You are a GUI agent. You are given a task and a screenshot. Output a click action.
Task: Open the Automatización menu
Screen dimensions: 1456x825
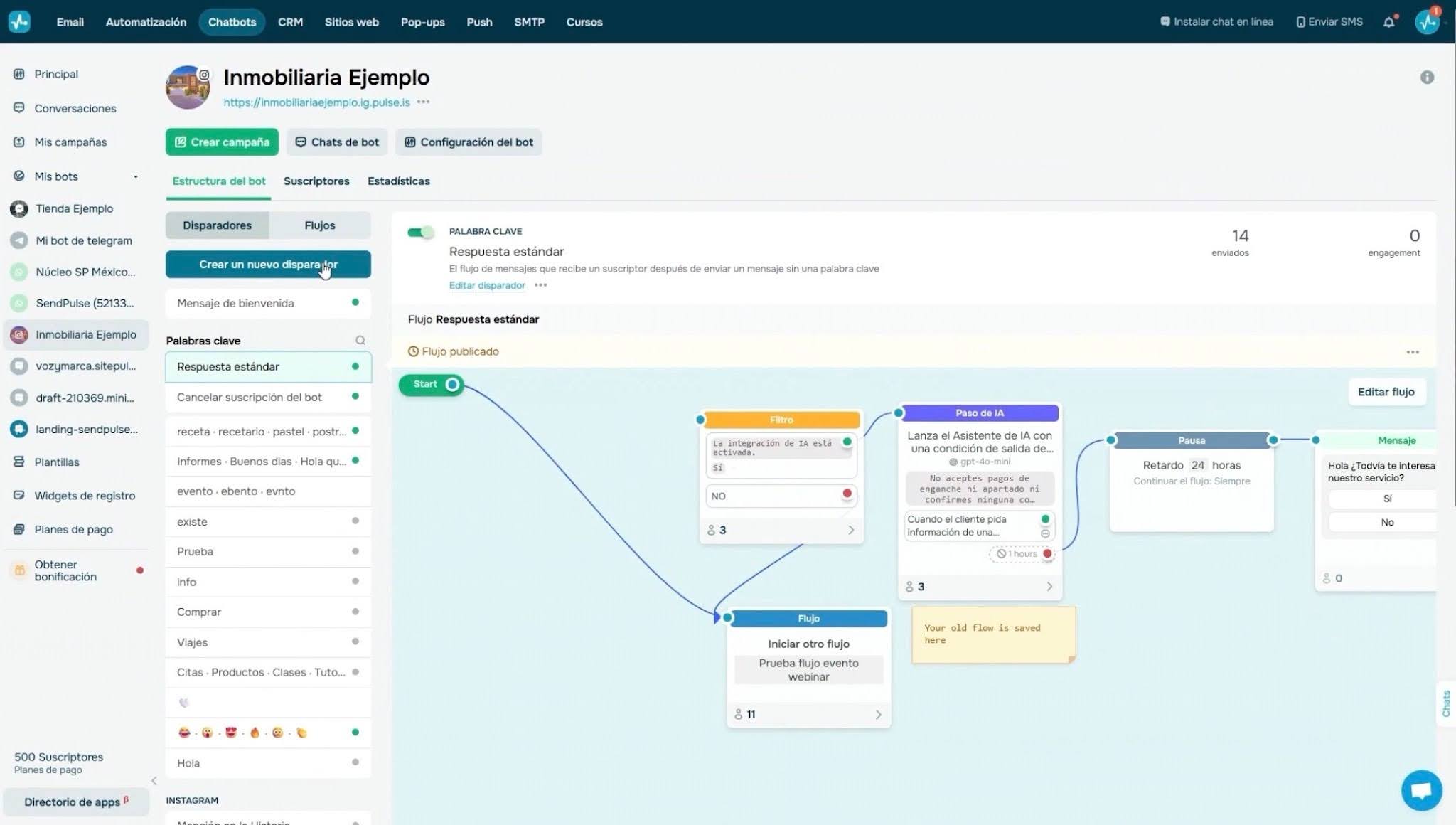[x=146, y=22]
